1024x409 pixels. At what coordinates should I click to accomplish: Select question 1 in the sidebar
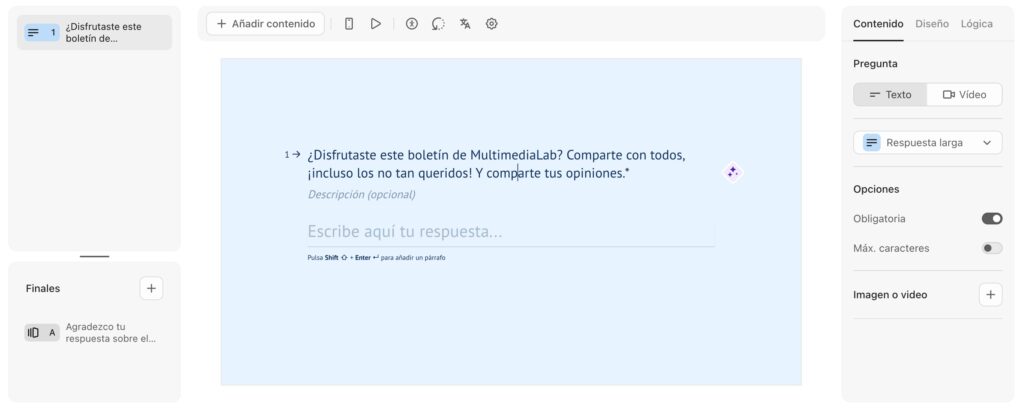click(95, 33)
